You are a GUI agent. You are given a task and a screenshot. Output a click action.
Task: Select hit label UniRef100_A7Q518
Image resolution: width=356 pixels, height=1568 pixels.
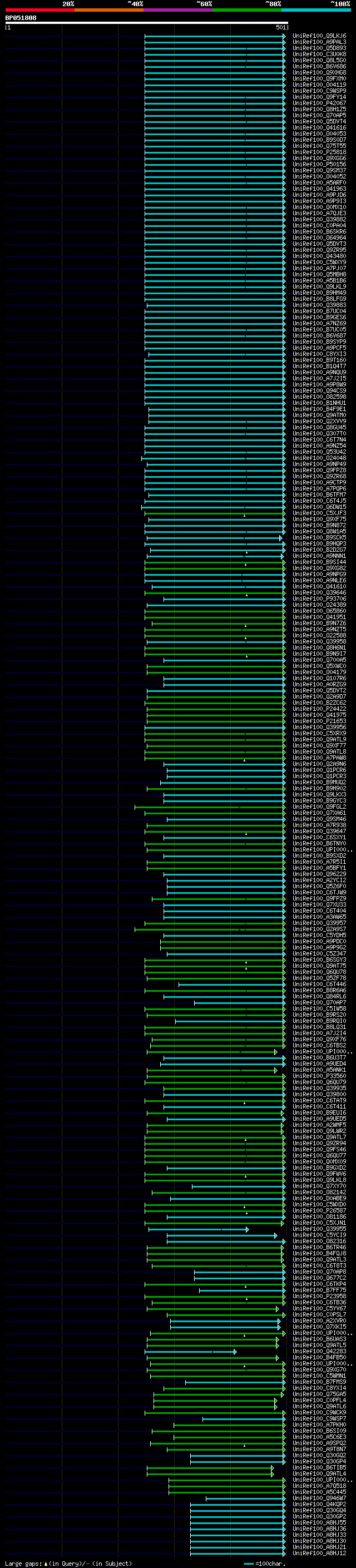point(319,1485)
